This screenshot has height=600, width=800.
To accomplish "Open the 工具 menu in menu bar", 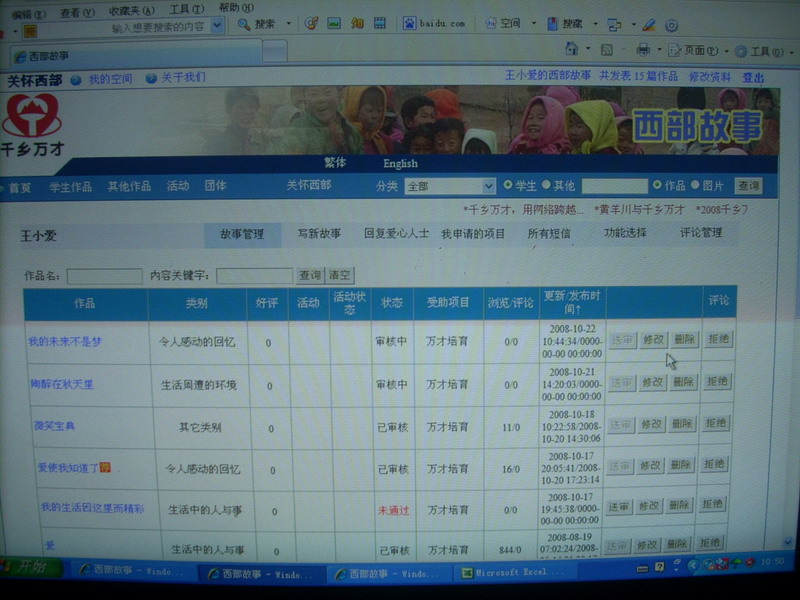I will 187,9.
